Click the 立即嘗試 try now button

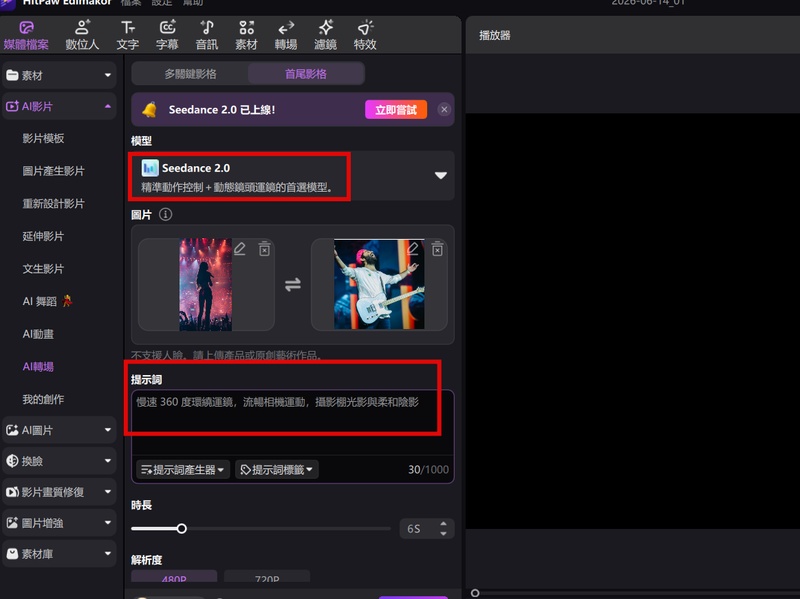(396, 110)
